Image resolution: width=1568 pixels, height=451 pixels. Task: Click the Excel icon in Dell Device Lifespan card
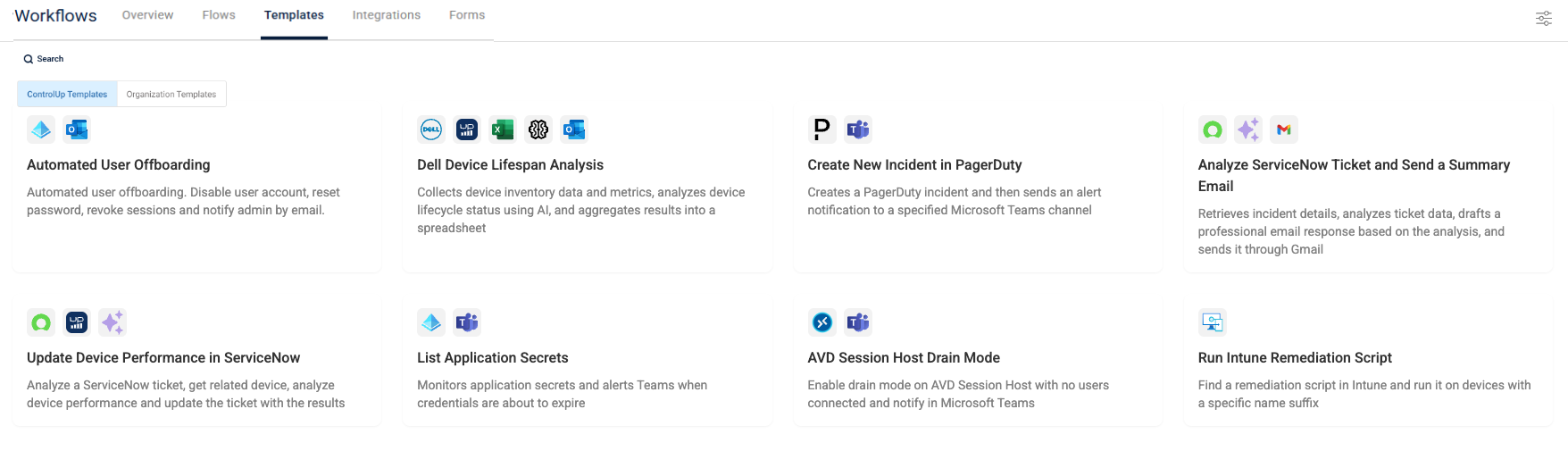[x=503, y=129]
